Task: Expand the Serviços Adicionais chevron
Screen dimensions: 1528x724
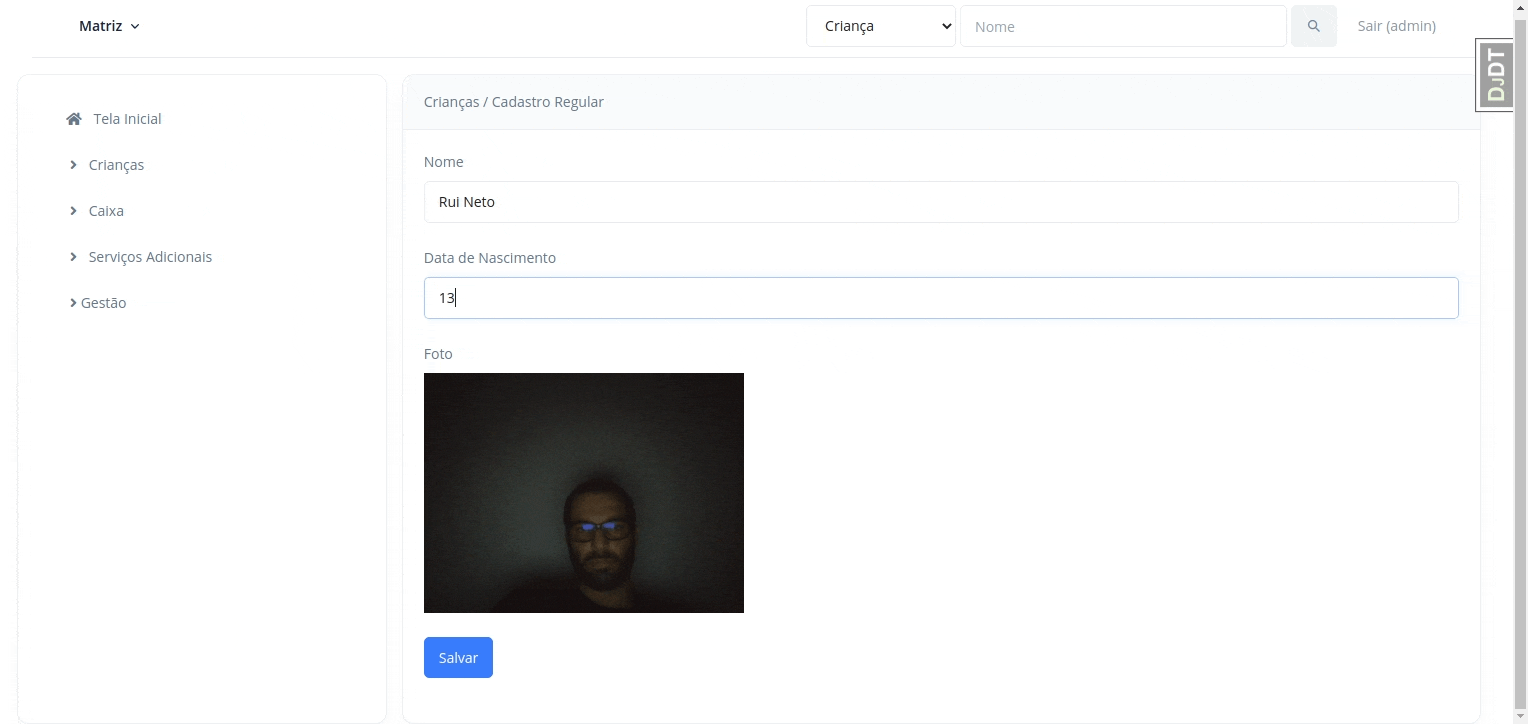Action: 73,257
